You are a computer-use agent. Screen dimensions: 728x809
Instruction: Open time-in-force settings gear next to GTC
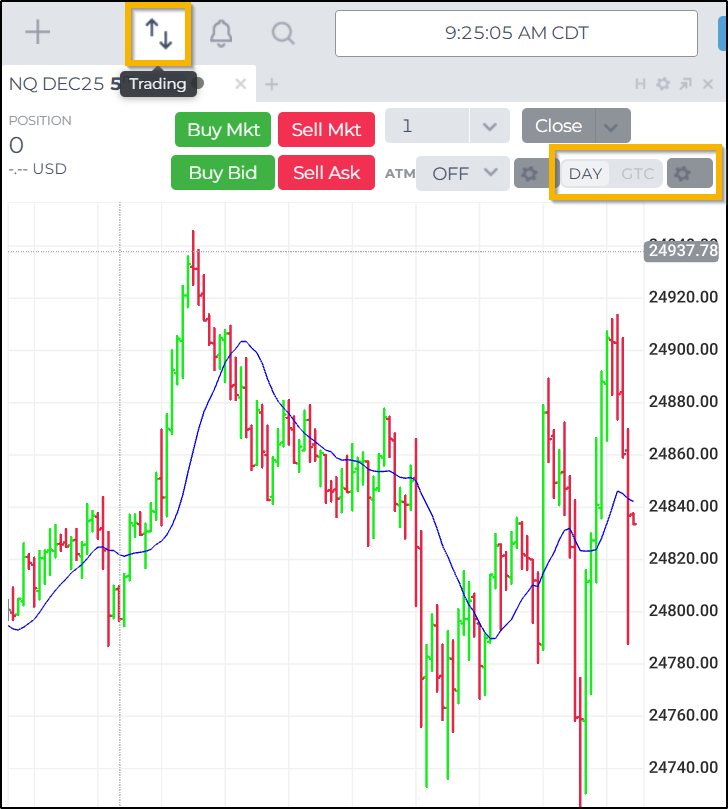(689, 173)
